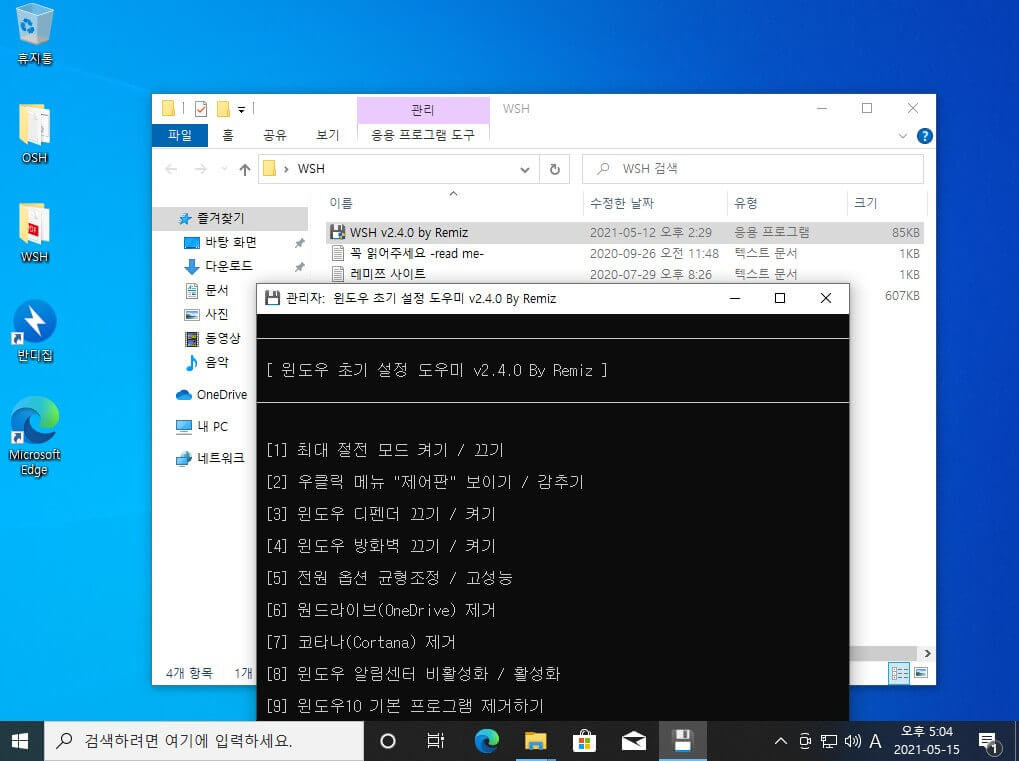Go up one folder level
This screenshot has width=1019, height=761.
click(244, 170)
